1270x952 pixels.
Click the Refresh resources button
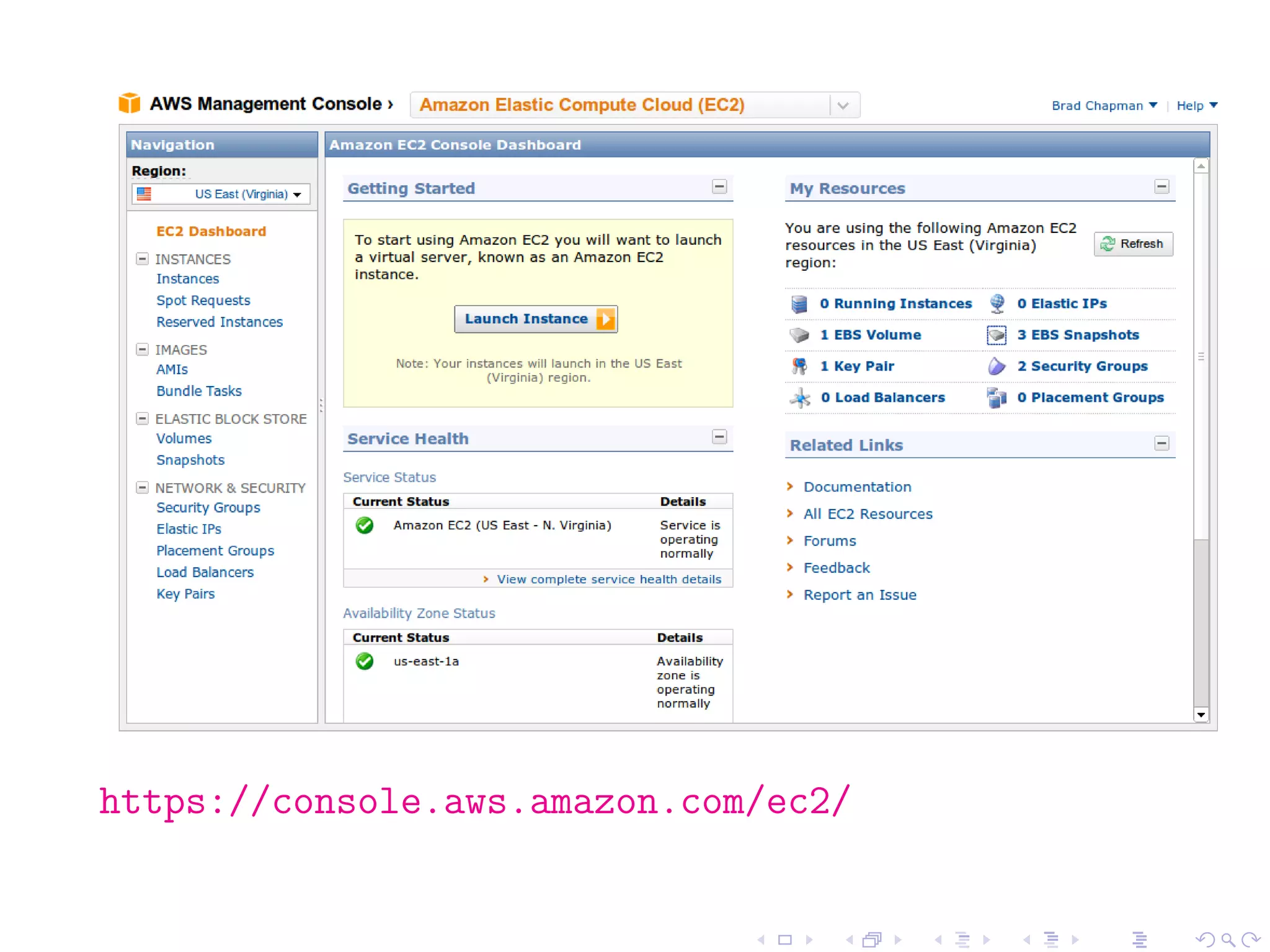click(1133, 244)
